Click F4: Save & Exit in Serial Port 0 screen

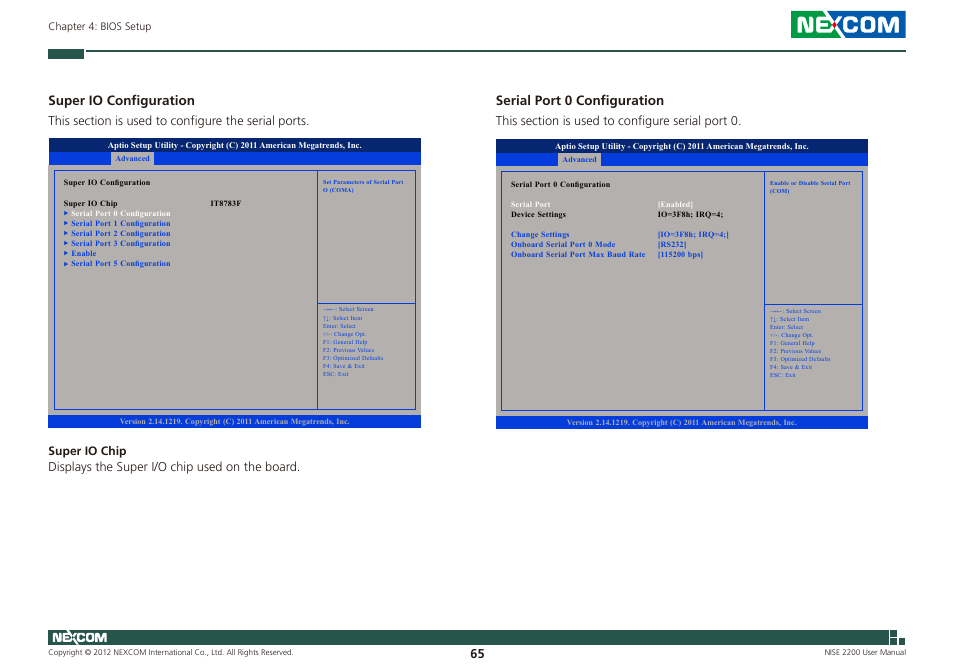[x=791, y=367]
